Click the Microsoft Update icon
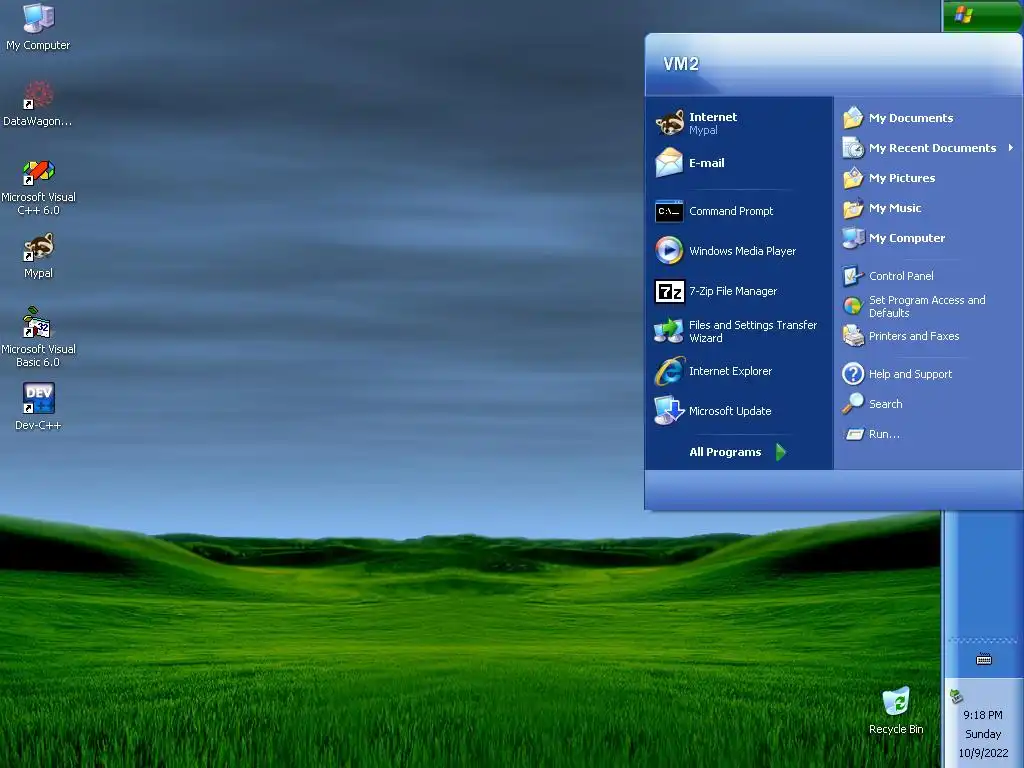Image resolution: width=1024 pixels, height=768 pixels. pos(669,411)
